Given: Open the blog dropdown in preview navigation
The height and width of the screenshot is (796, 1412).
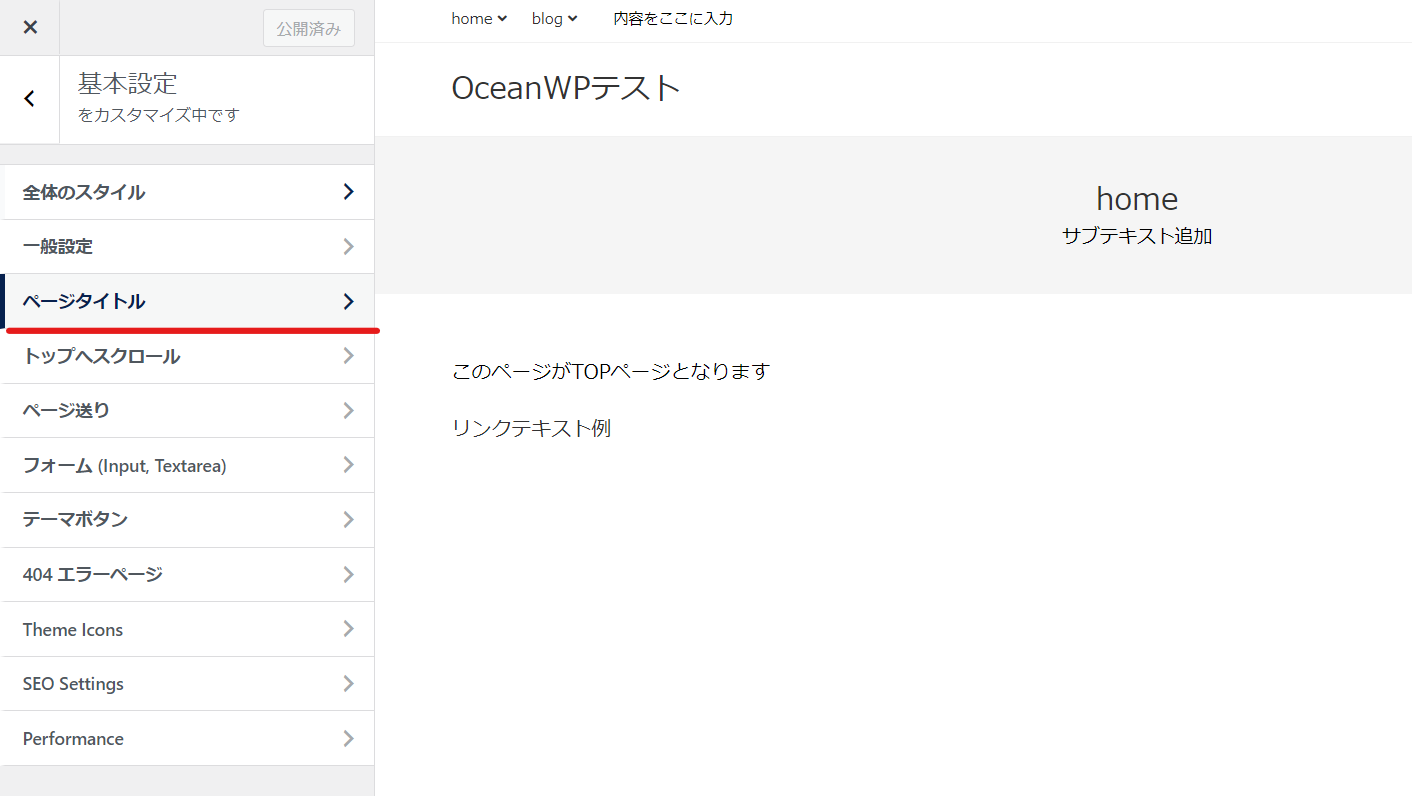Looking at the screenshot, I should (554, 18).
